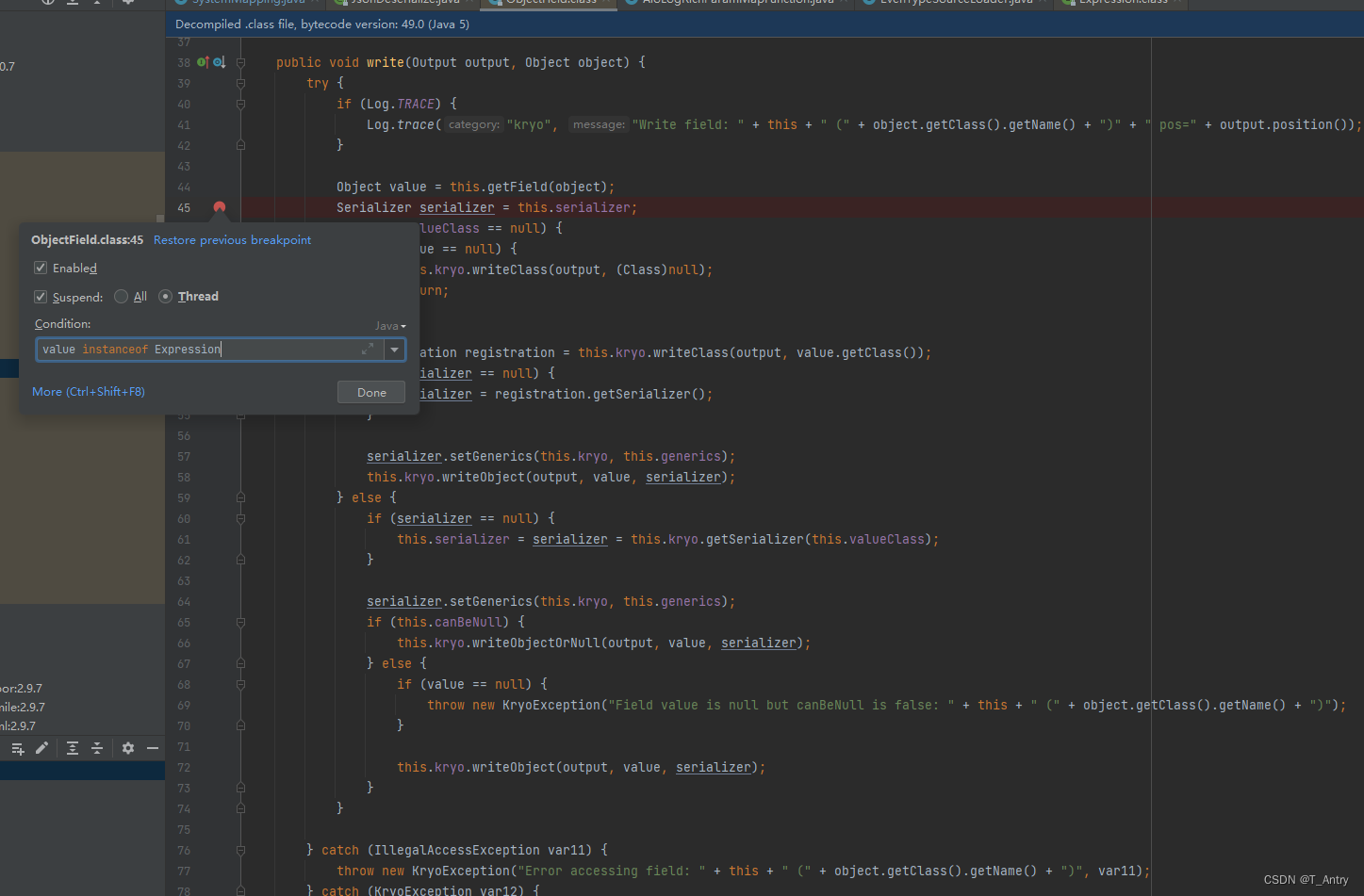Open the Java language dropdown above the condition field

390,326
